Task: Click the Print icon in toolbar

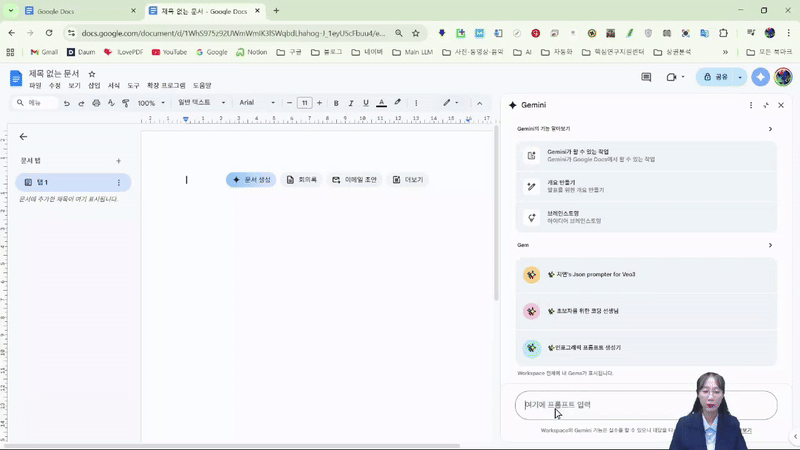Action: click(96, 103)
